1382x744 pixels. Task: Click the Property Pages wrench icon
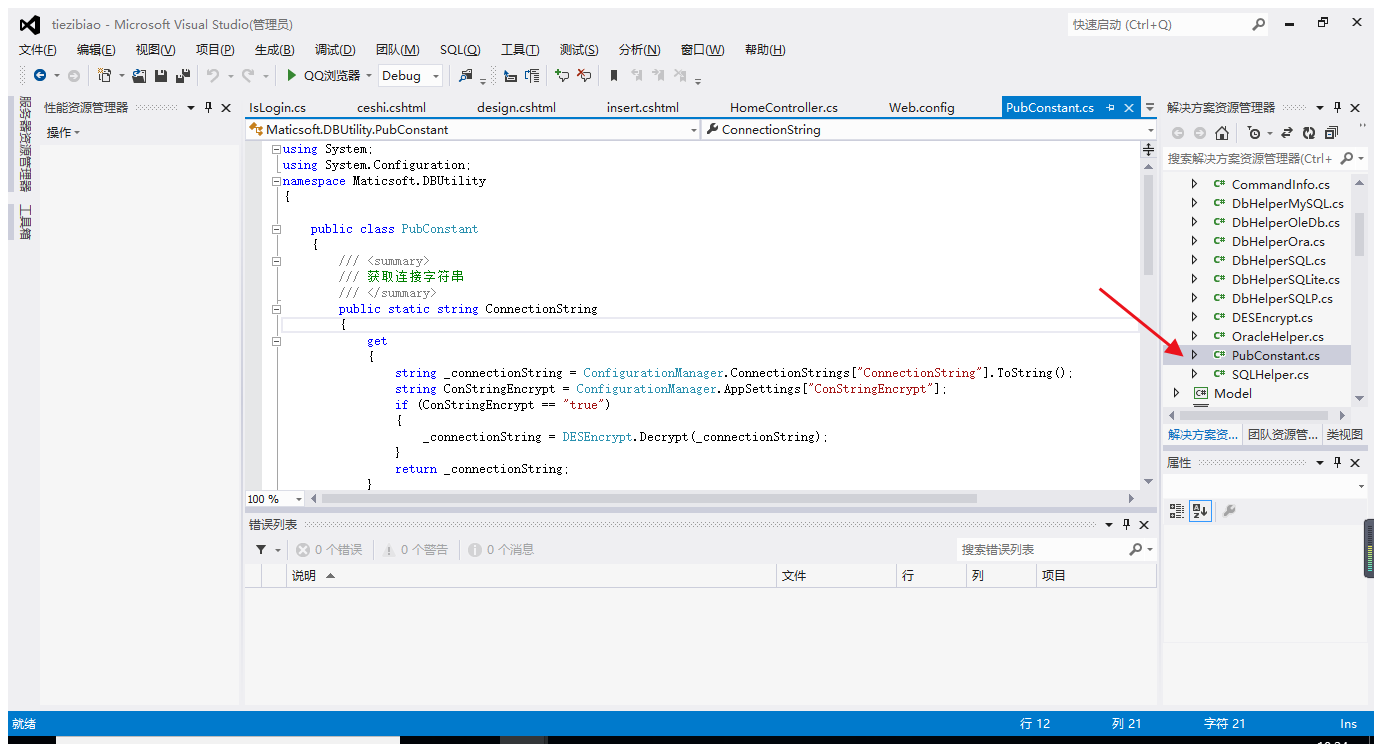(1229, 511)
